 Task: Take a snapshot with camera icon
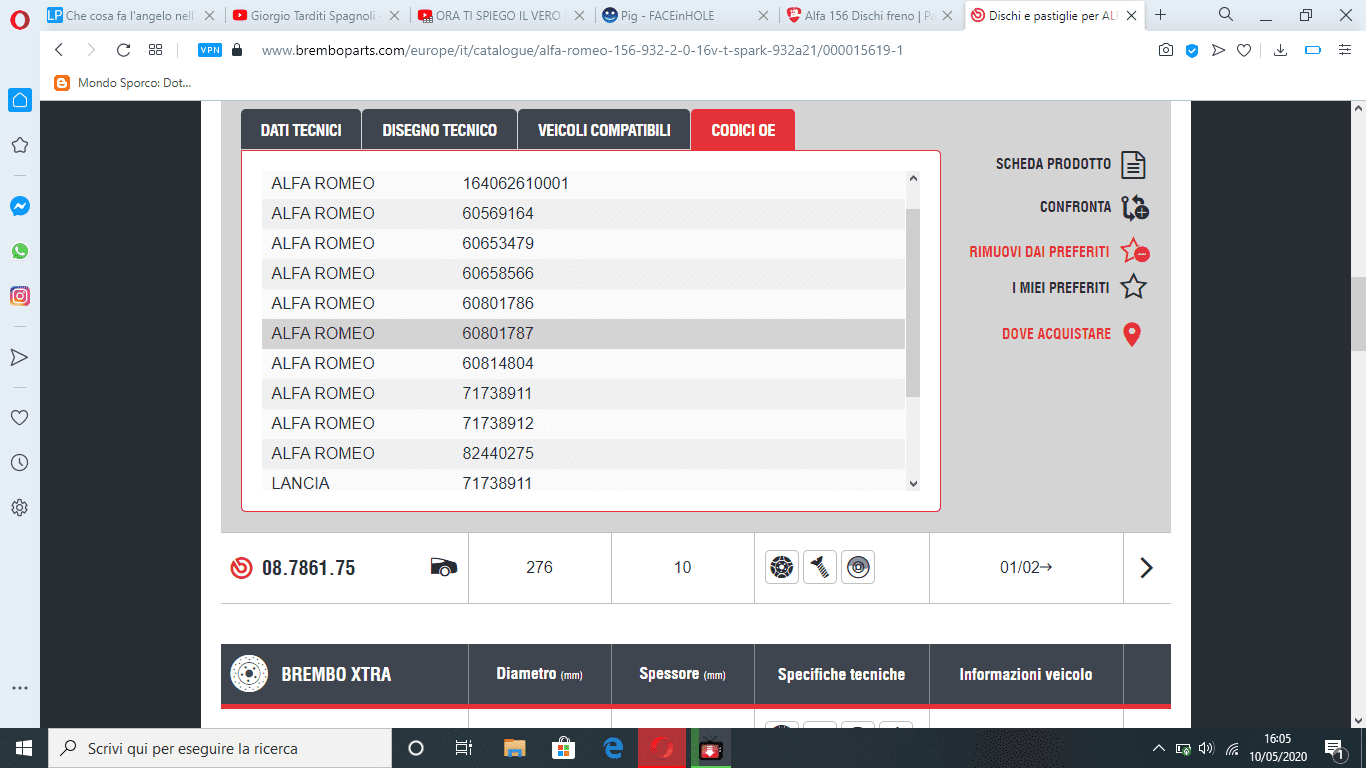point(1166,50)
